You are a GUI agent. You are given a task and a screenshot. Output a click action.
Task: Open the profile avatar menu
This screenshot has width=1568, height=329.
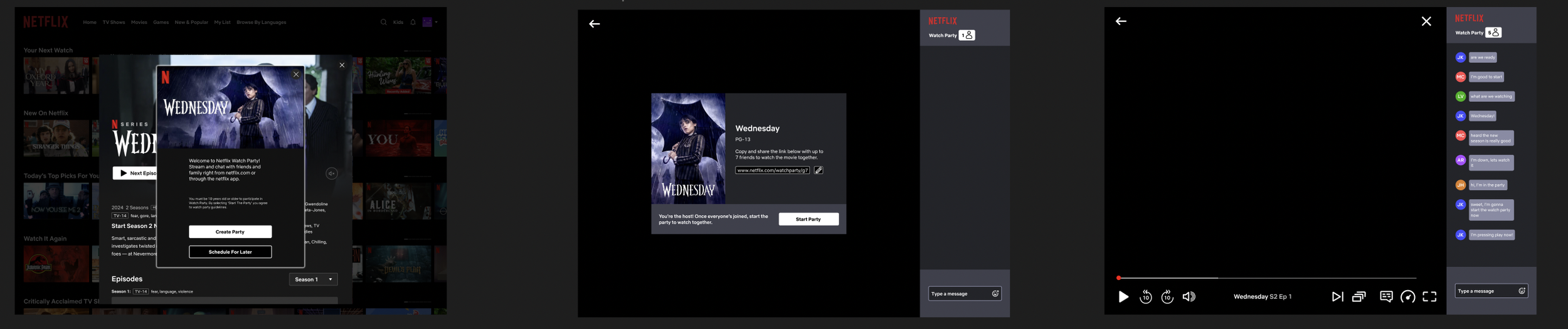[x=430, y=22]
